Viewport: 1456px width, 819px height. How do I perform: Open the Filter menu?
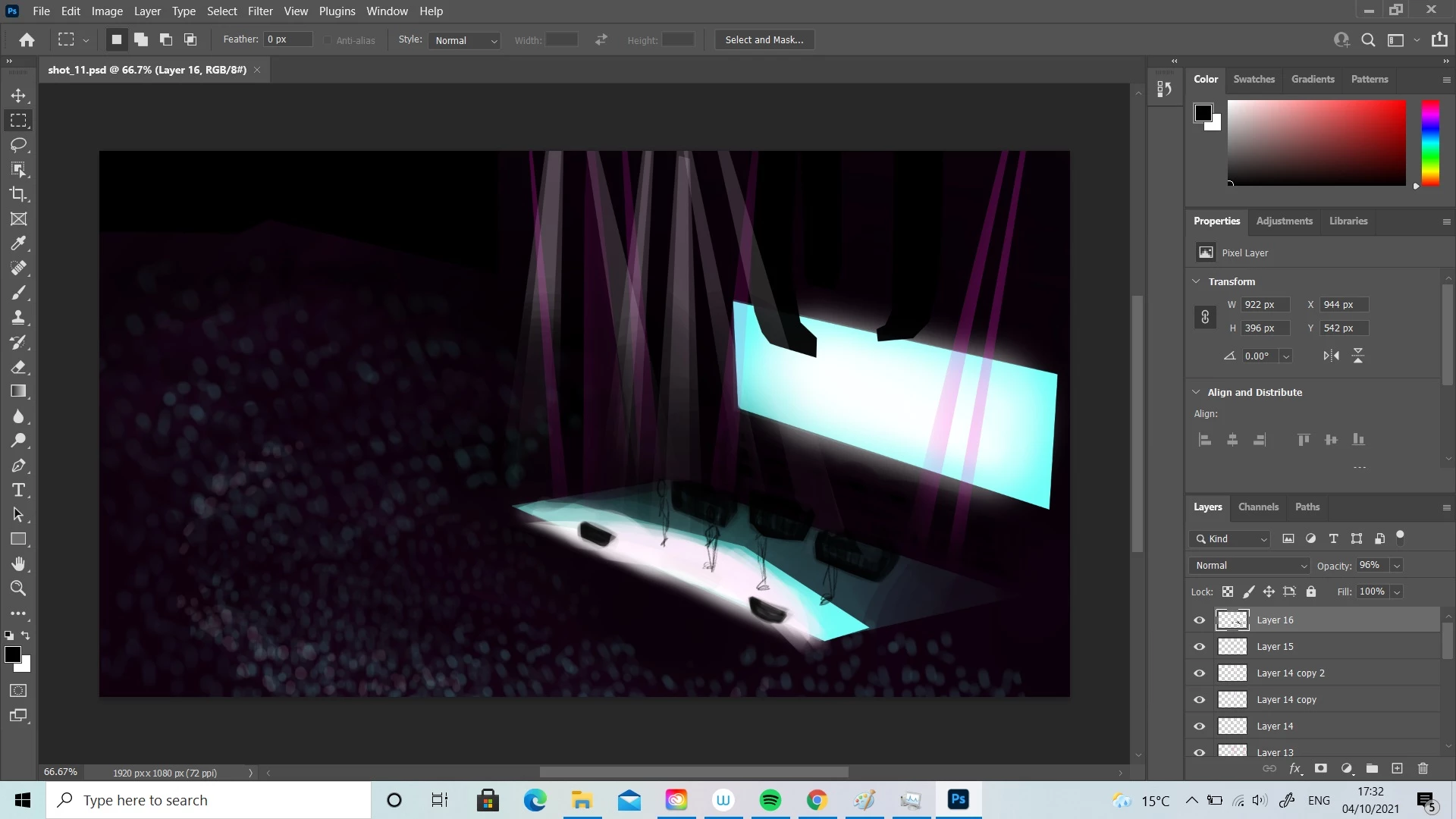pyautogui.click(x=259, y=11)
